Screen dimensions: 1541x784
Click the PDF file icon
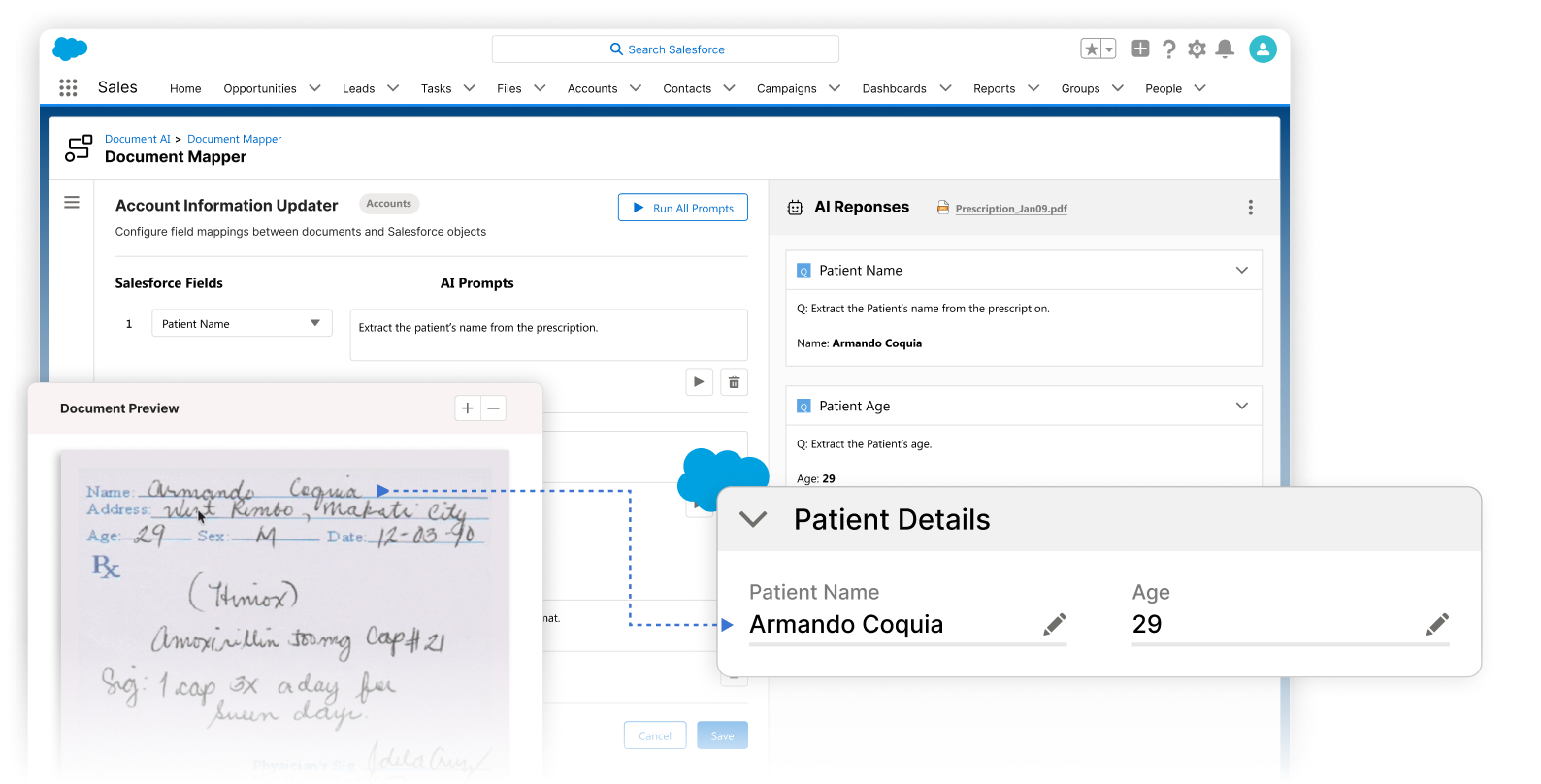pyautogui.click(x=942, y=207)
